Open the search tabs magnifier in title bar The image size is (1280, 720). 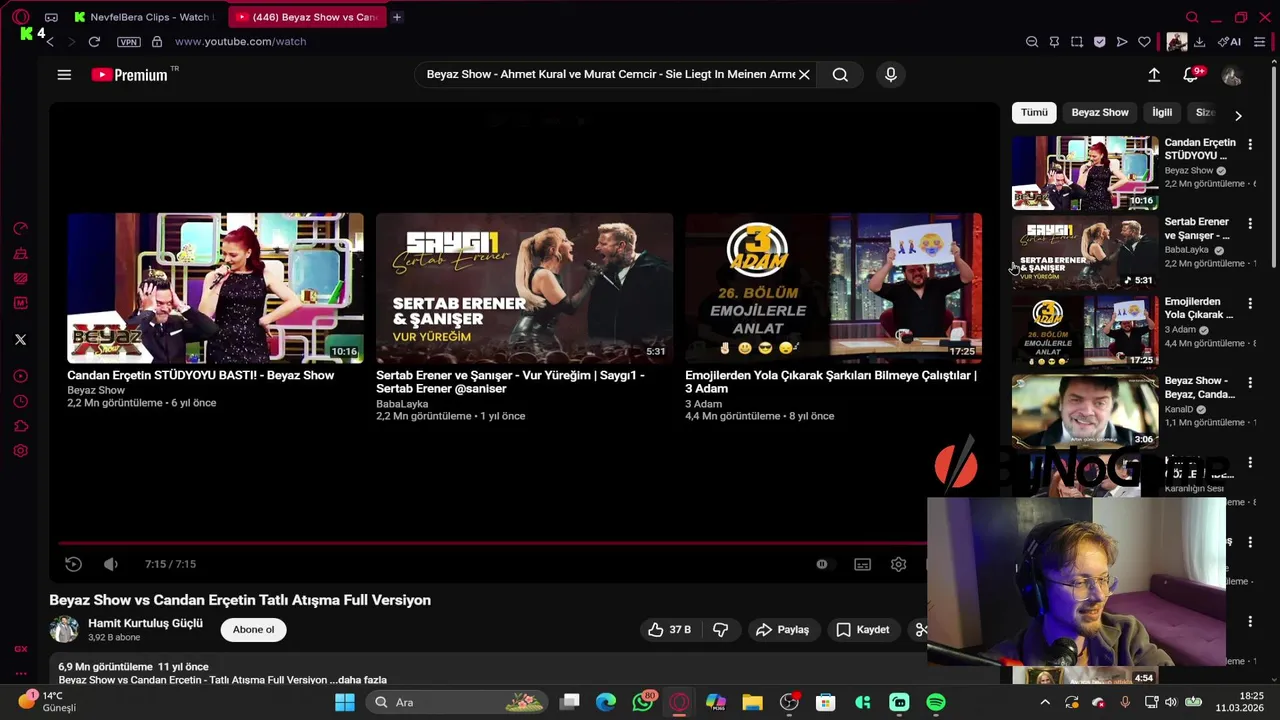pyautogui.click(x=1192, y=17)
